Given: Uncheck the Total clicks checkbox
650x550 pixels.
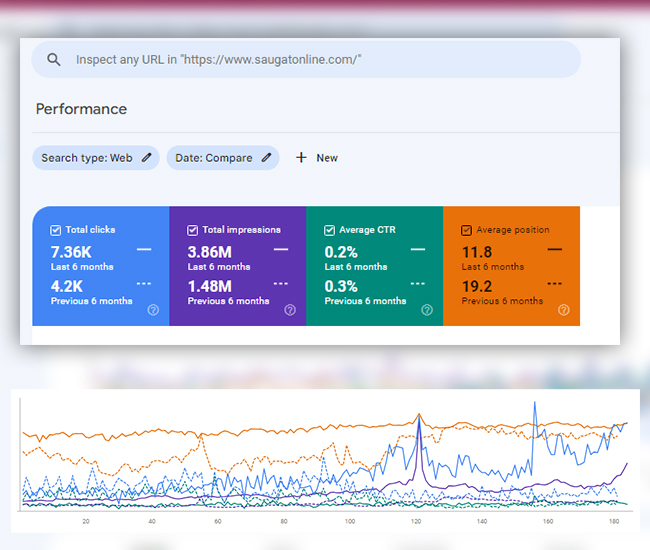Looking at the screenshot, I should pos(56,230).
